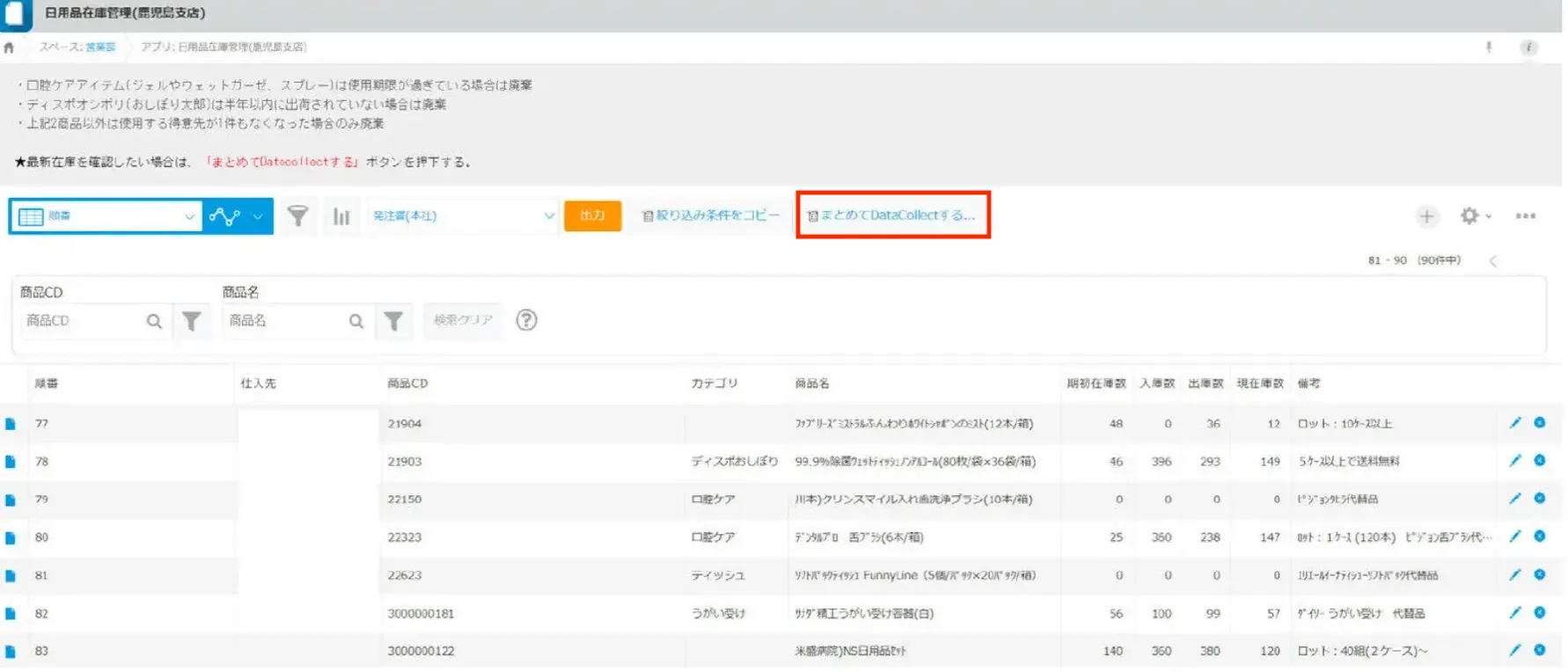Viewport: 1568px width, 672px height.
Task: Open the three-dots options menu
Action: click(1525, 215)
